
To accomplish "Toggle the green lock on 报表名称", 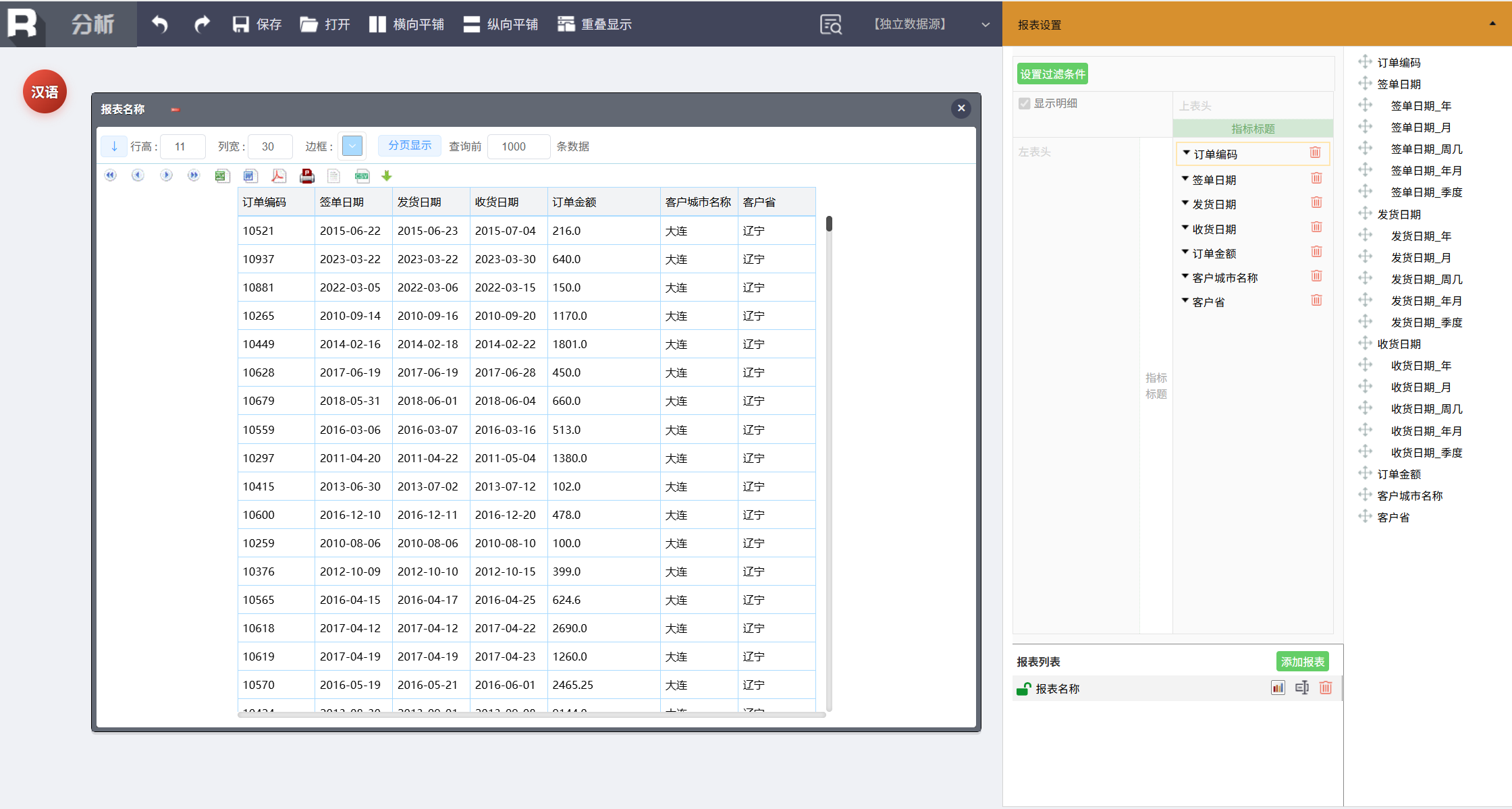I will pos(1023,688).
